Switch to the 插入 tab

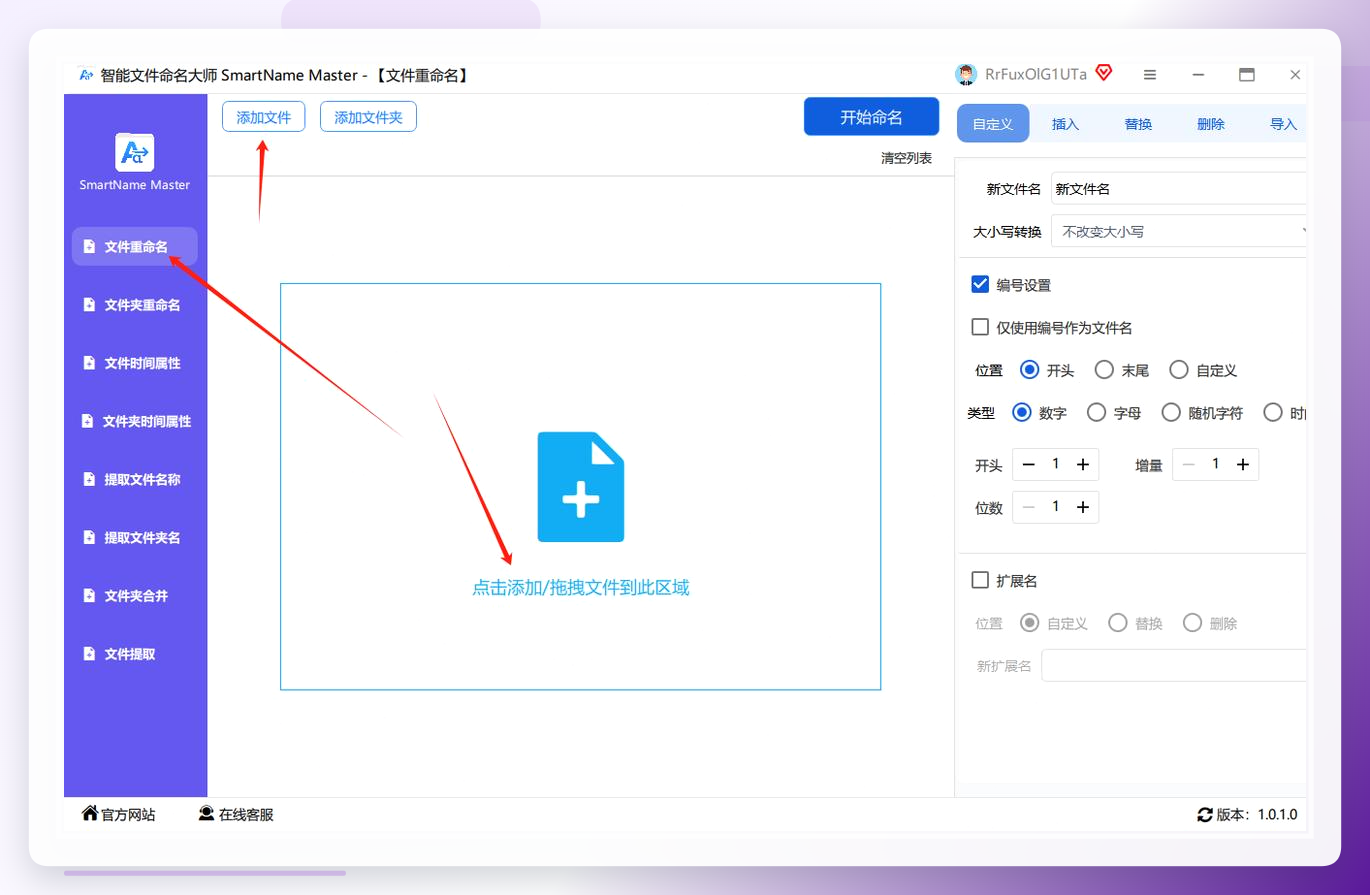click(1065, 124)
